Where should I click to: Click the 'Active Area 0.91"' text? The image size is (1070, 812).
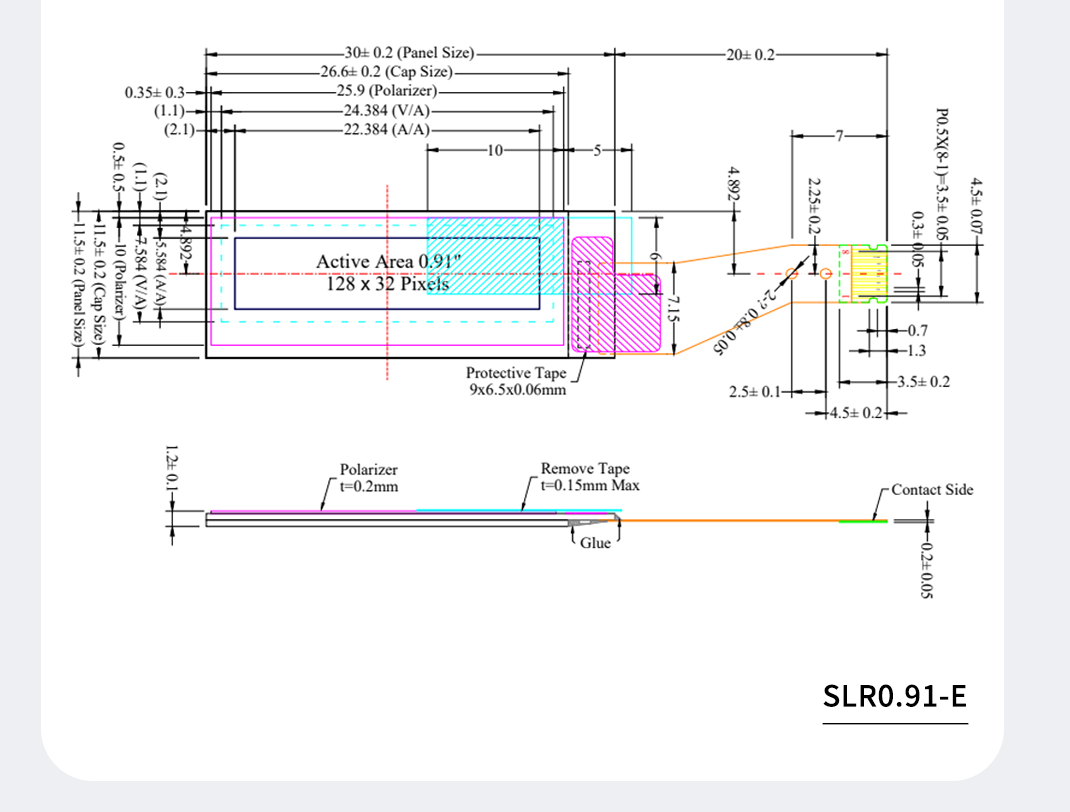click(x=388, y=261)
